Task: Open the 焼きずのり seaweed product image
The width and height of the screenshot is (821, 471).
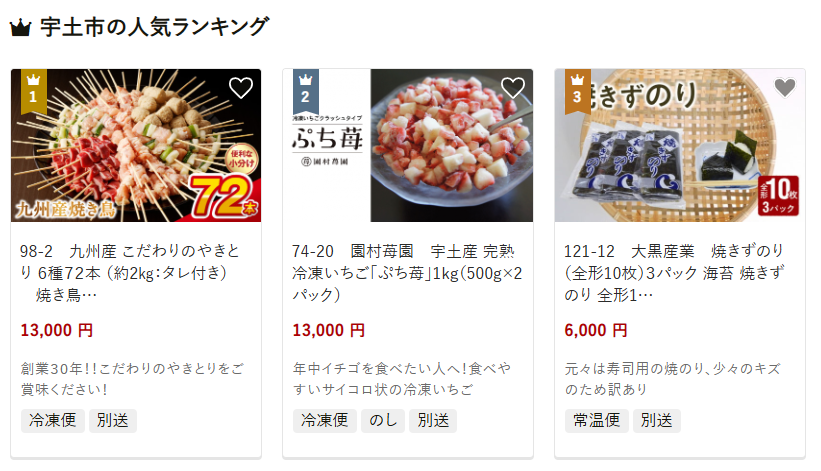Action: [x=680, y=145]
